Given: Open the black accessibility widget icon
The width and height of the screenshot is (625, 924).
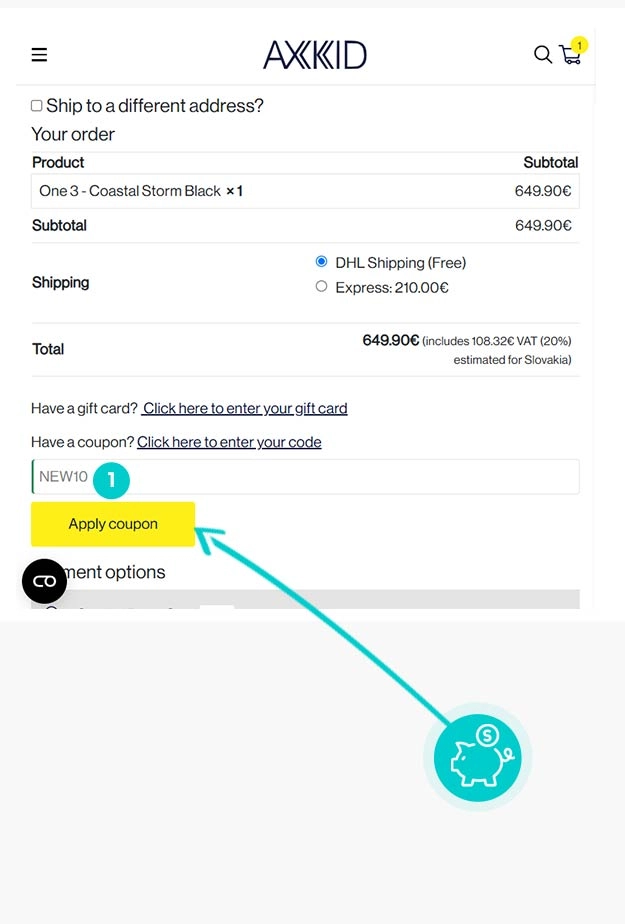Looking at the screenshot, I should click(x=44, y=581).
